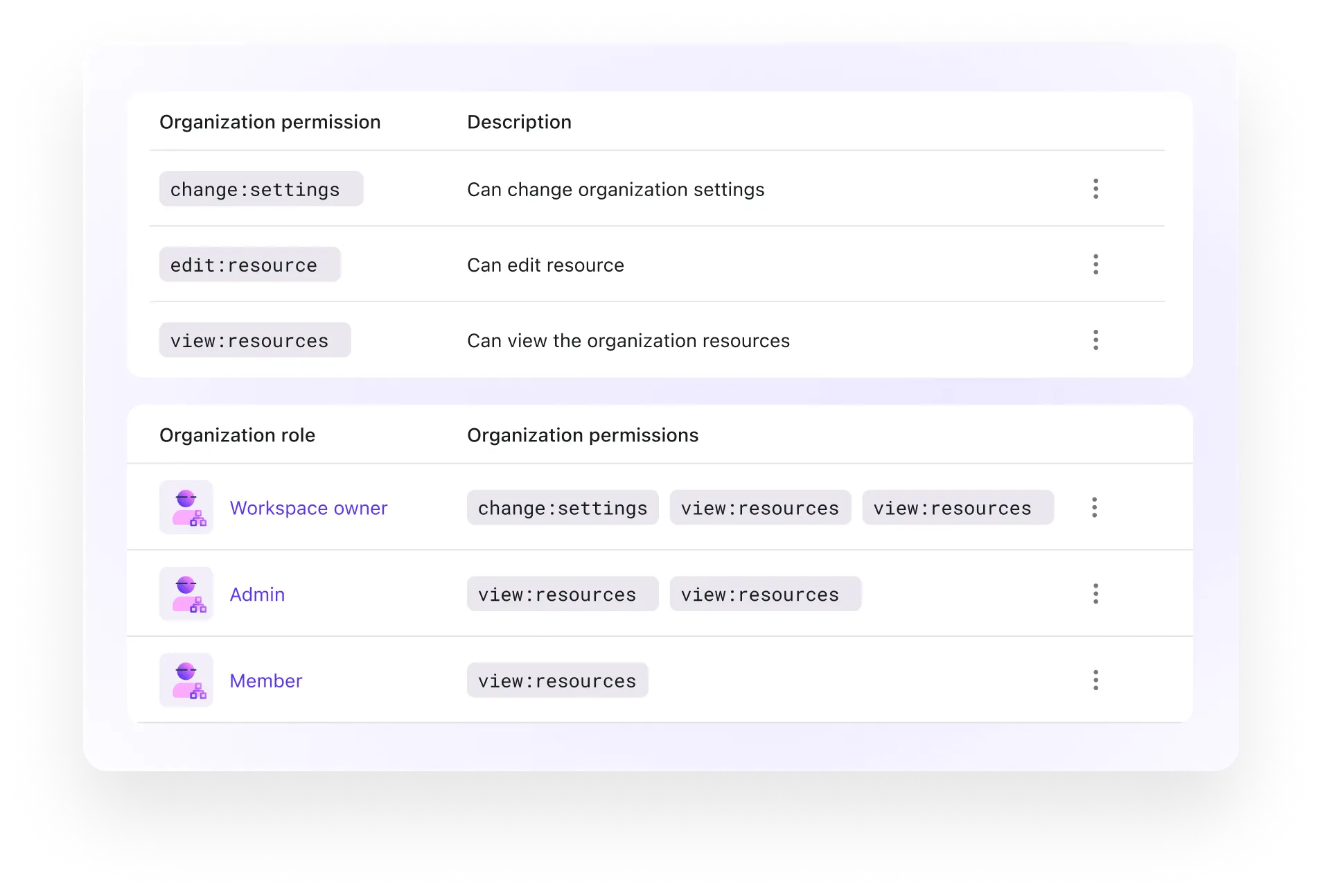This screenshot has height=896, width=1322.
Task: Open the Member role link
Action: [x=266, y=681]
